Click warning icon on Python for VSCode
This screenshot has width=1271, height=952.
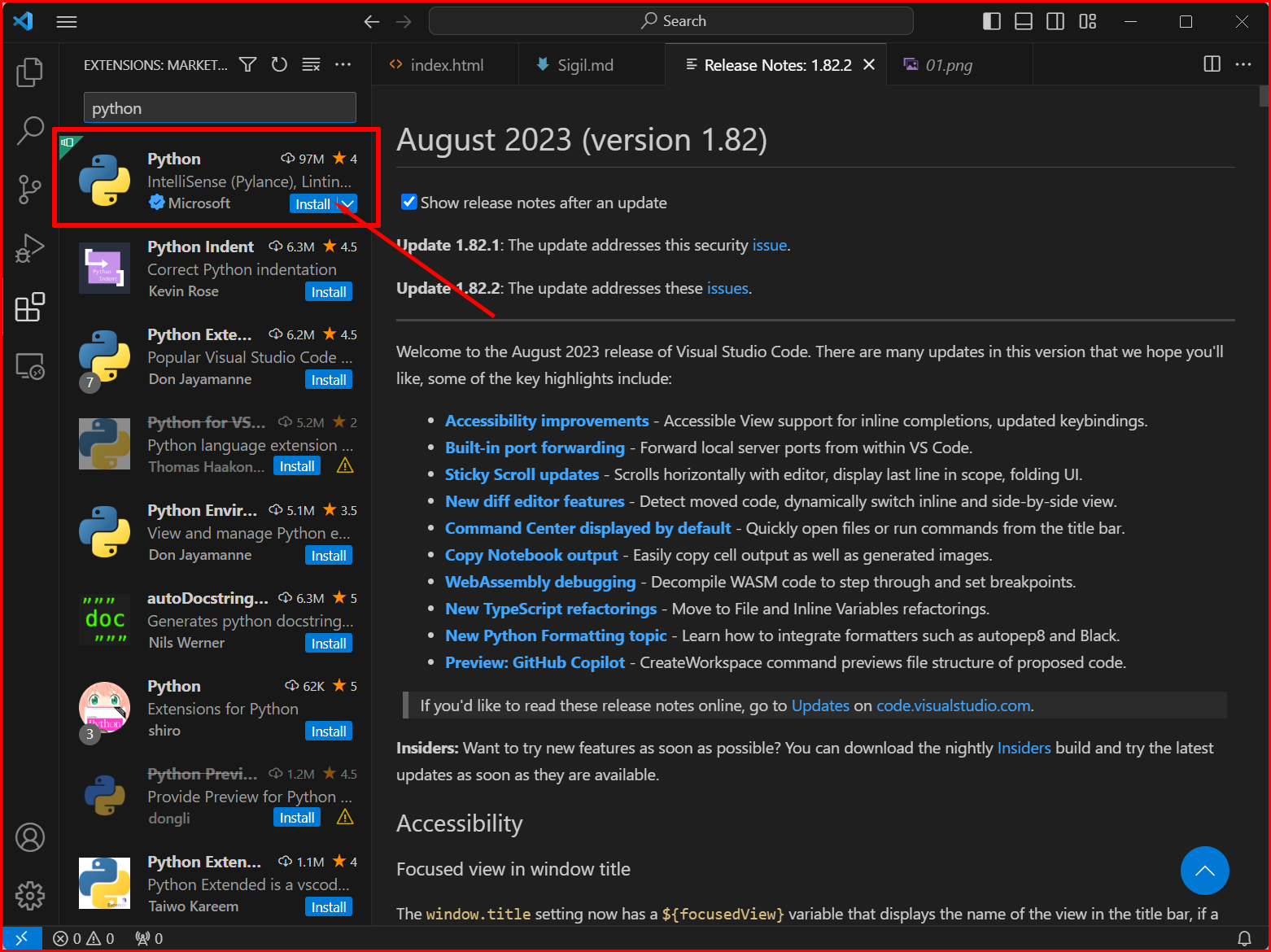(x=345, y=465)
